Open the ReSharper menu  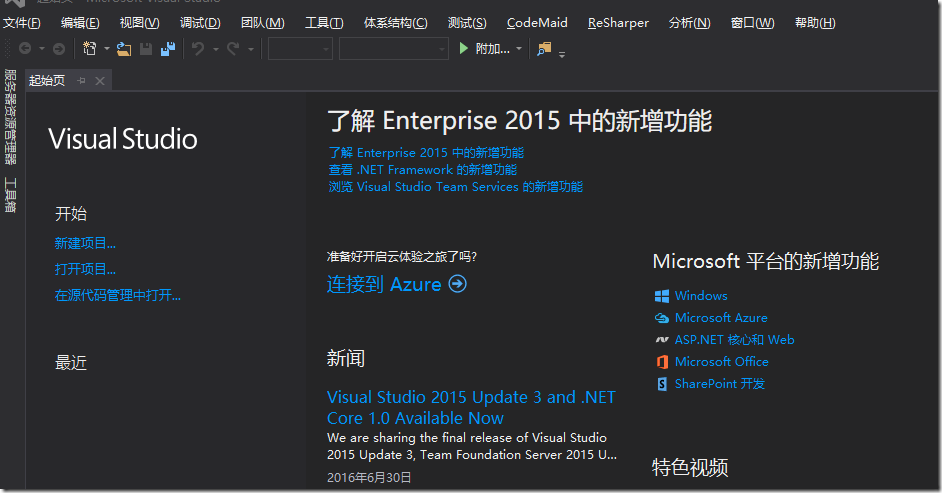(617, 22)
